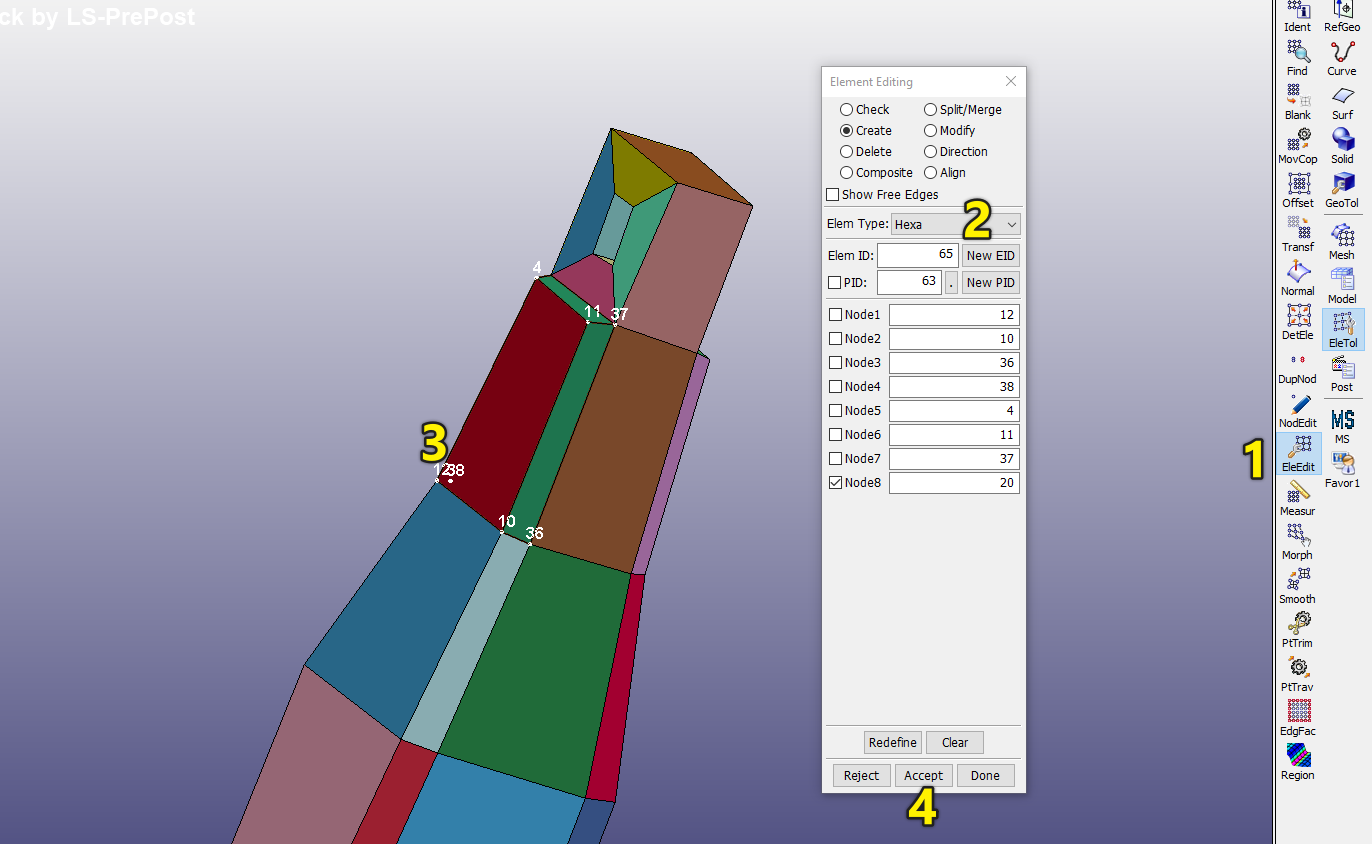Screen dimensions: 1372x844
Task: Click the Clear button
Action: pos(955,743)
